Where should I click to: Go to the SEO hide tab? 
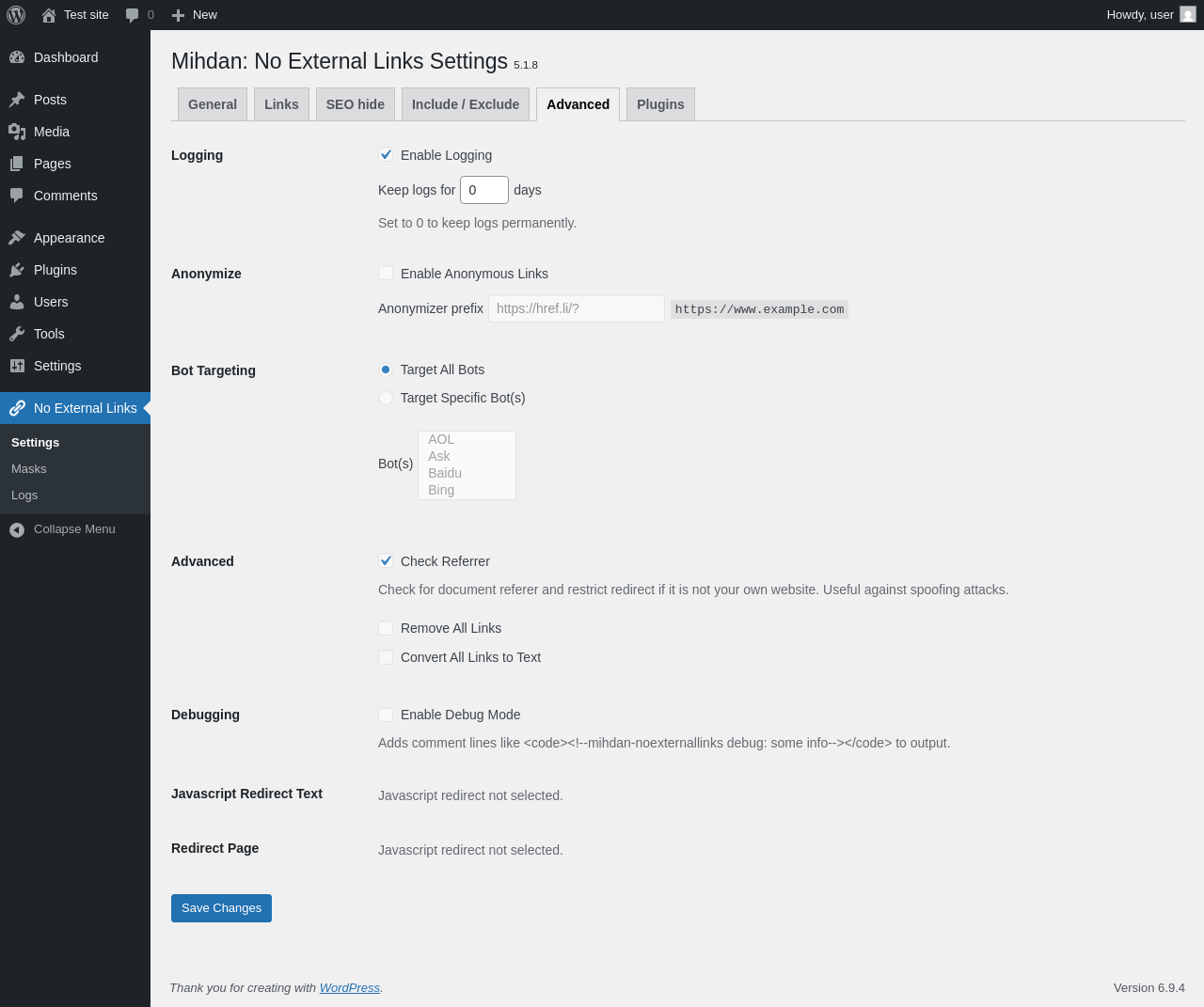click(356, 104)
